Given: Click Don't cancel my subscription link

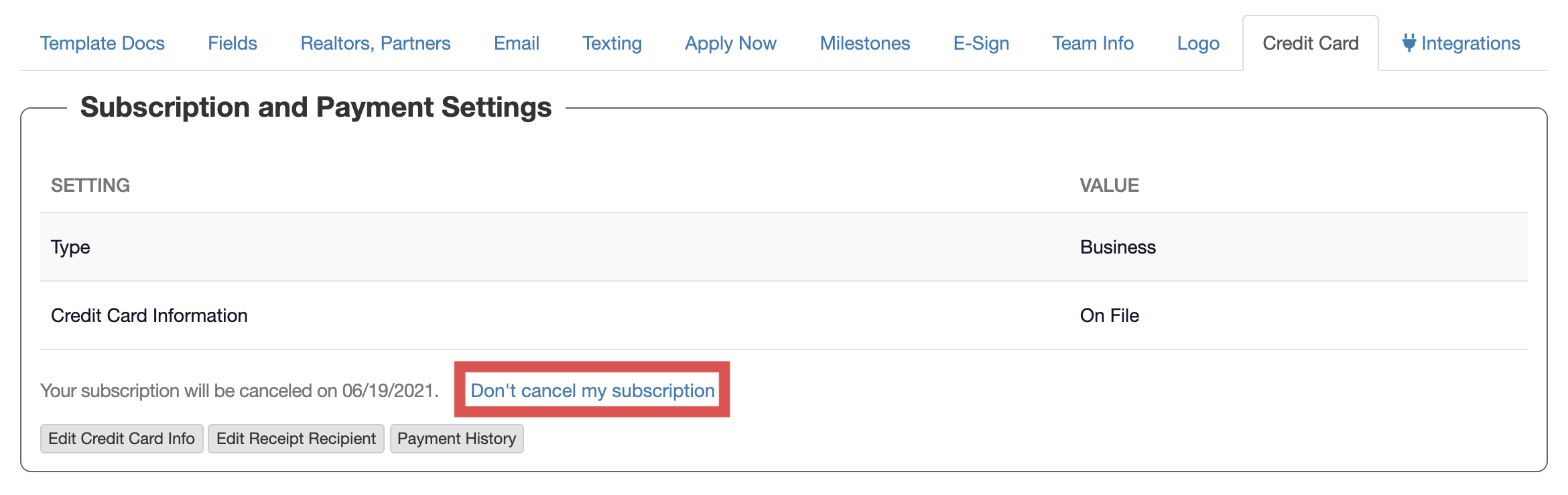Looking at the screenshot, I should click(592, 390).
